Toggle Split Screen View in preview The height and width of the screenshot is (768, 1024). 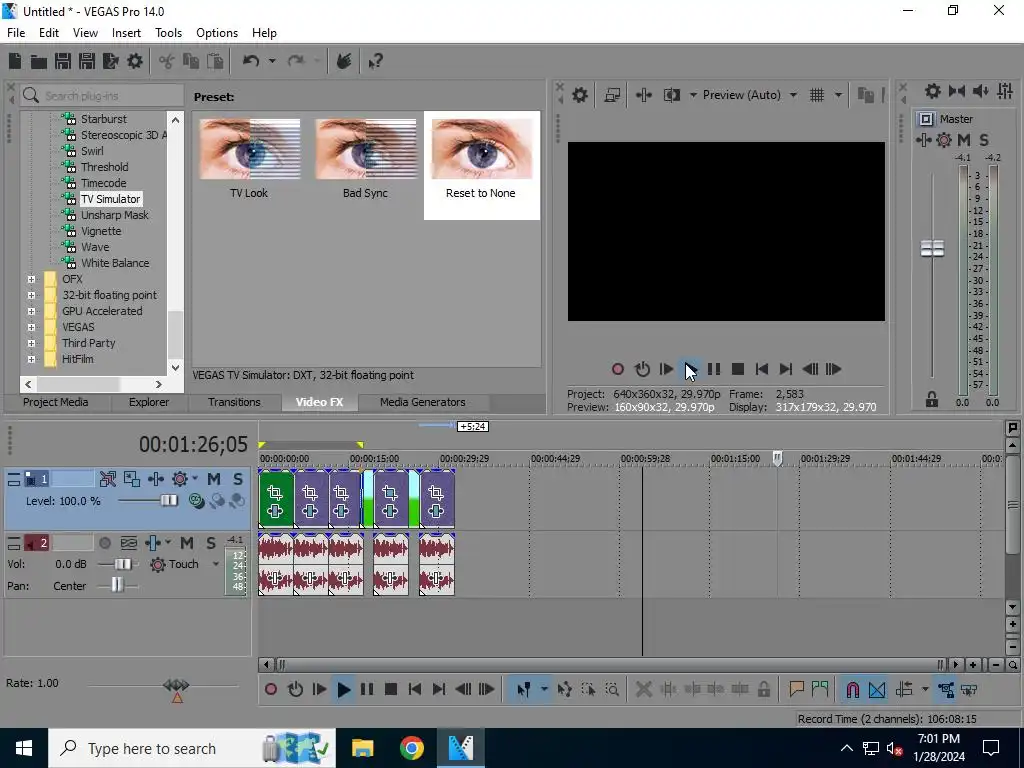pos(672,95)
